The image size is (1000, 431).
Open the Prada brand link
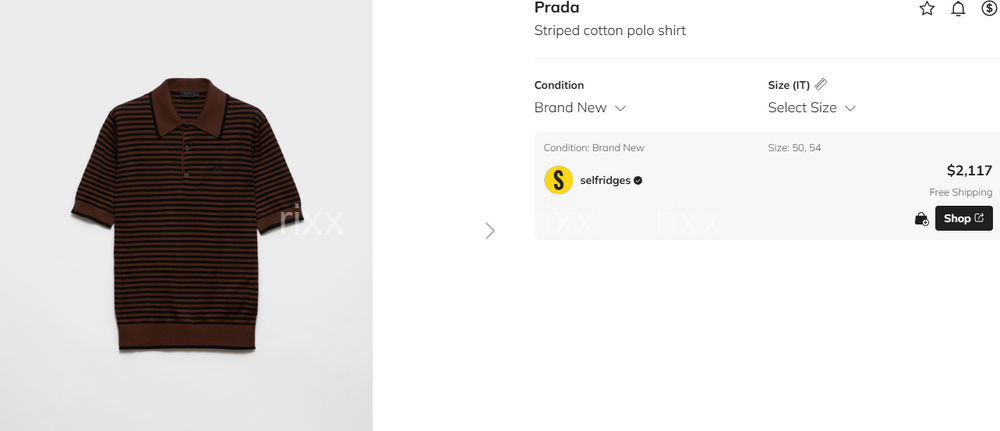[x=557, y=9]
